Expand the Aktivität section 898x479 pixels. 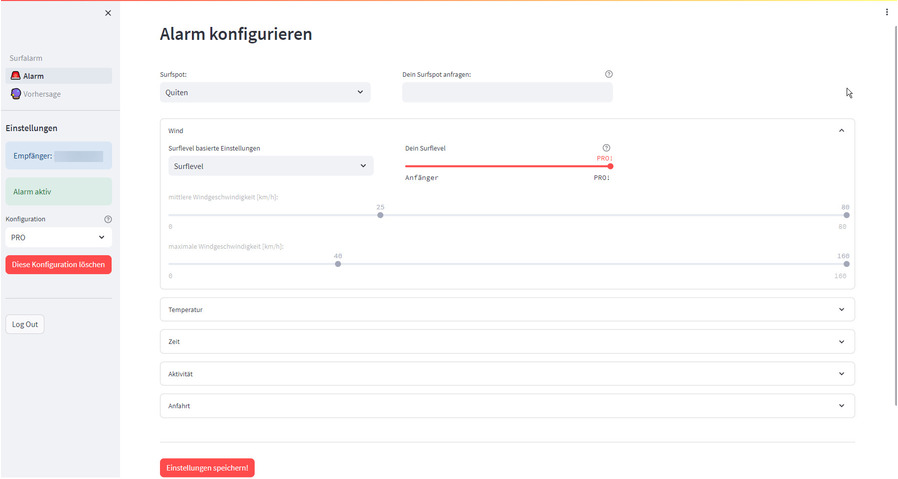(841, 374)
